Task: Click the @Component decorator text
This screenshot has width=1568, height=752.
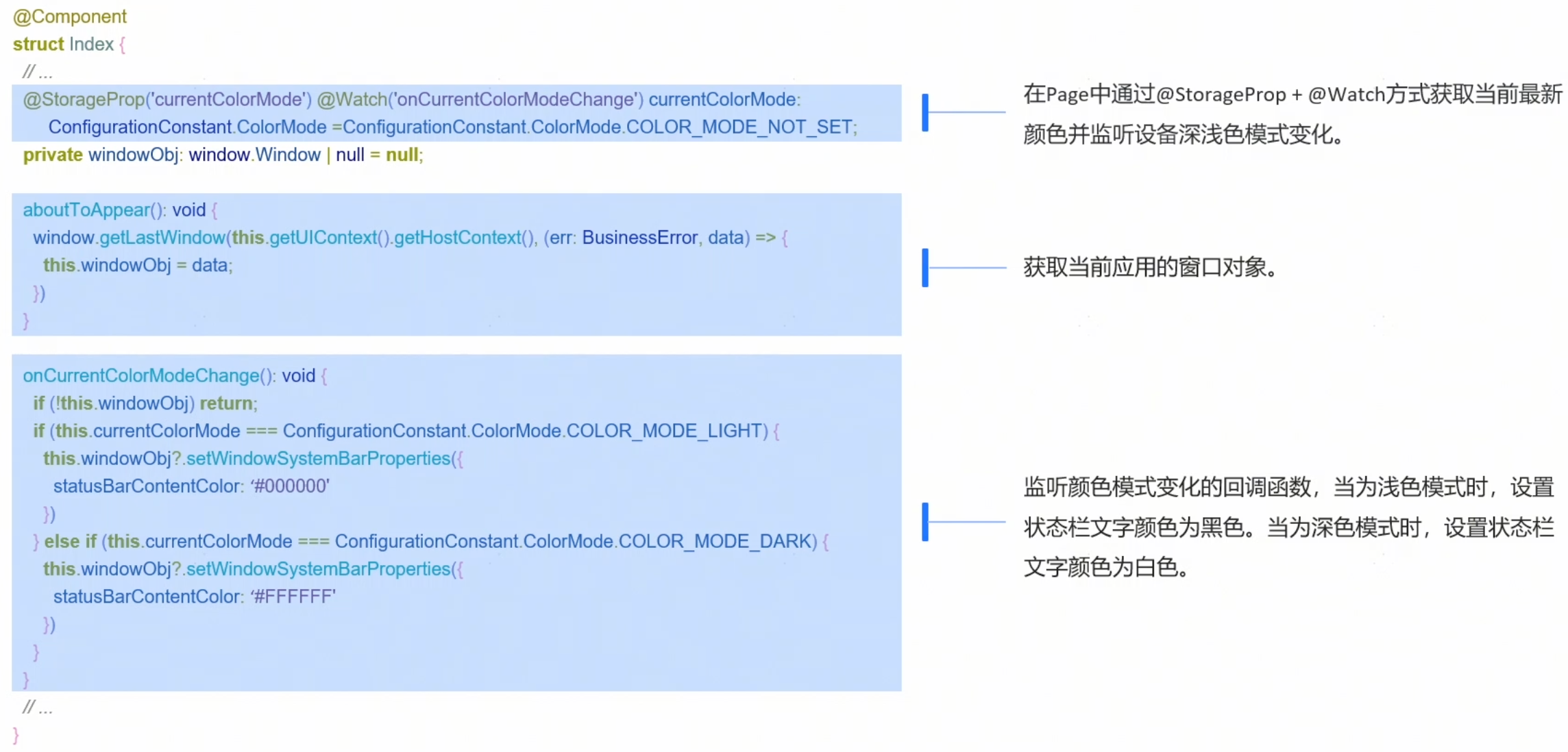Action: 70,16
